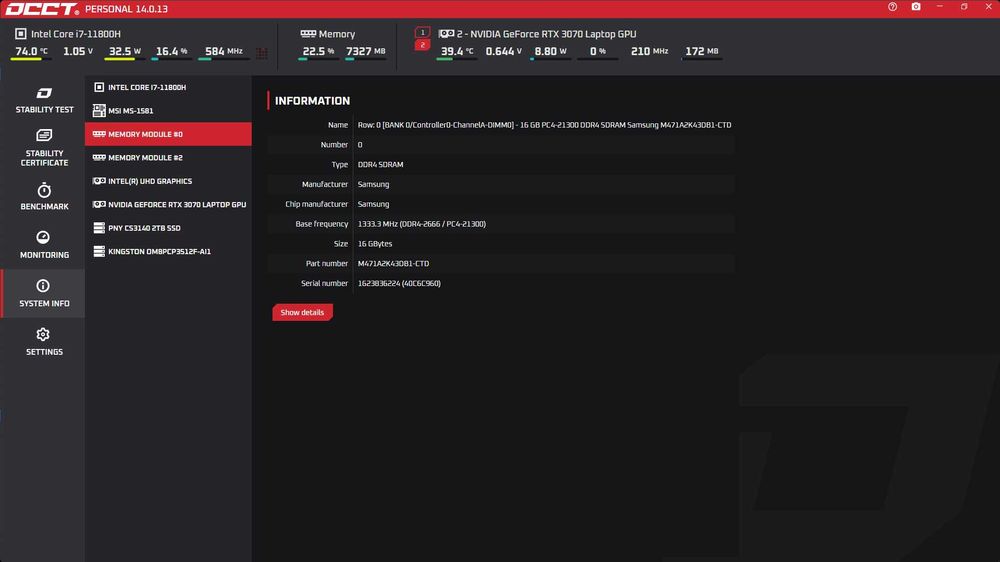Image resolution: width=1000 pixels, height=562 pixels.
Task: Open the Stability Test section
Action: [x=43, y=100]
